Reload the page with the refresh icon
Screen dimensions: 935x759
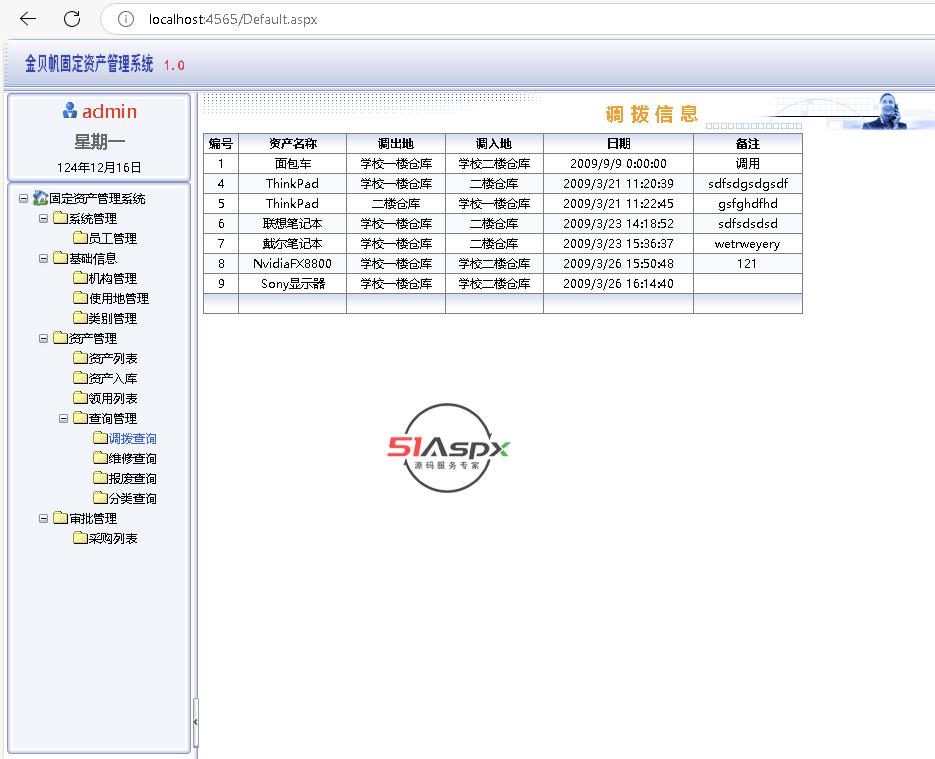[72, 19]
